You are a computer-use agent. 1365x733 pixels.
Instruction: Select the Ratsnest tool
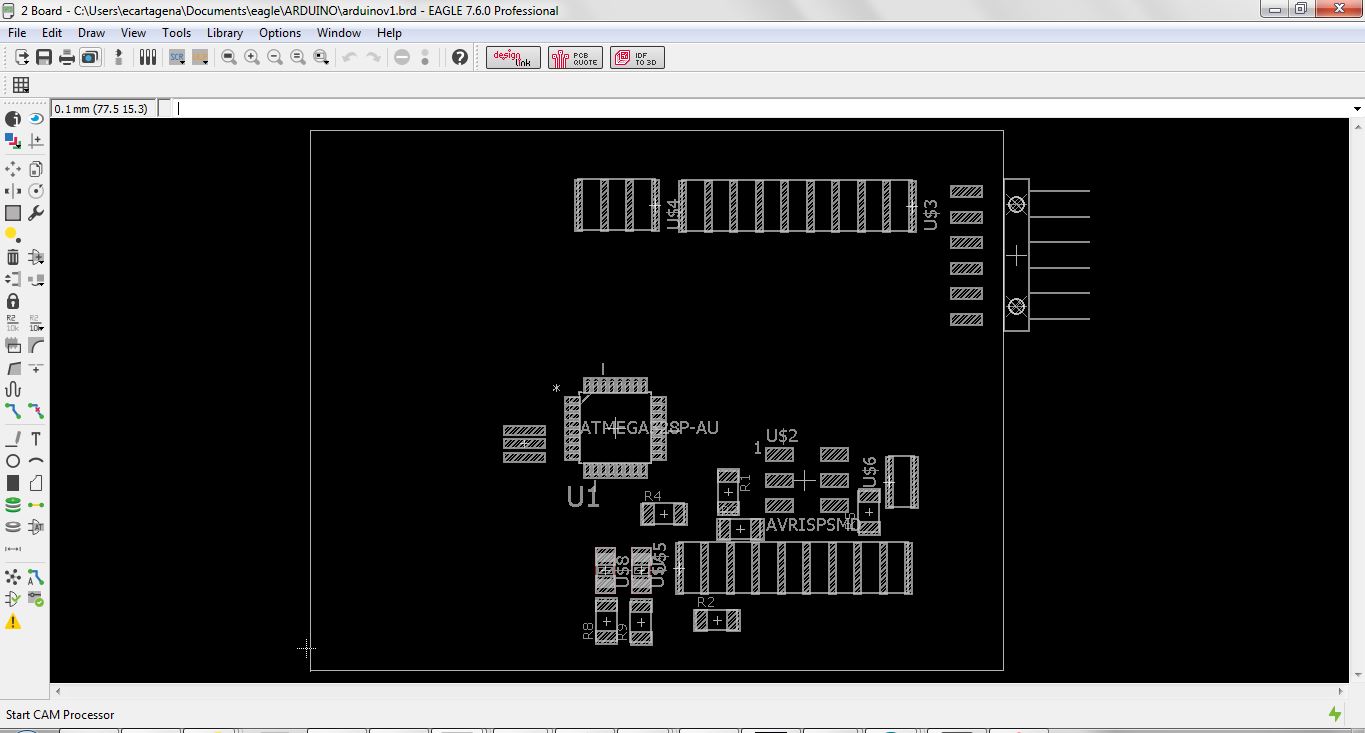[13, 577]
